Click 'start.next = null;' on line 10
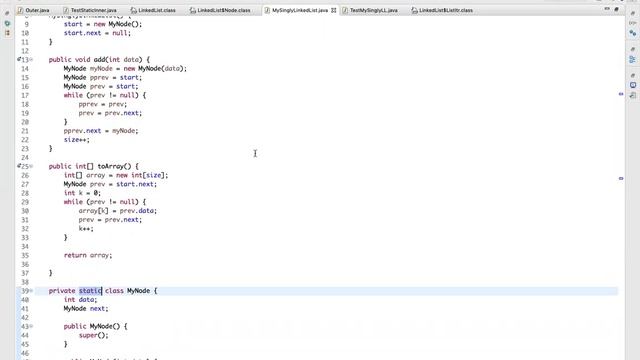Screen dimensions: 640x360 tap(97, 33)
